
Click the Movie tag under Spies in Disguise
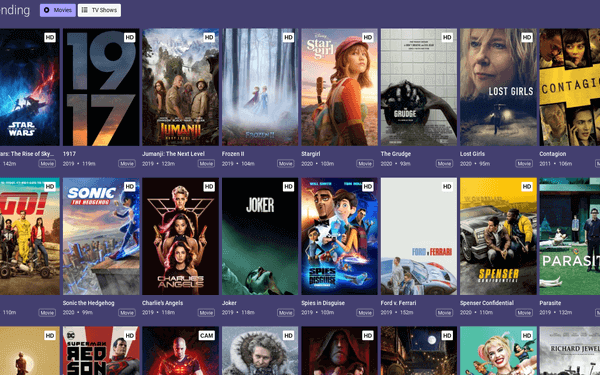pyautogui.click(x=365, y=313)
